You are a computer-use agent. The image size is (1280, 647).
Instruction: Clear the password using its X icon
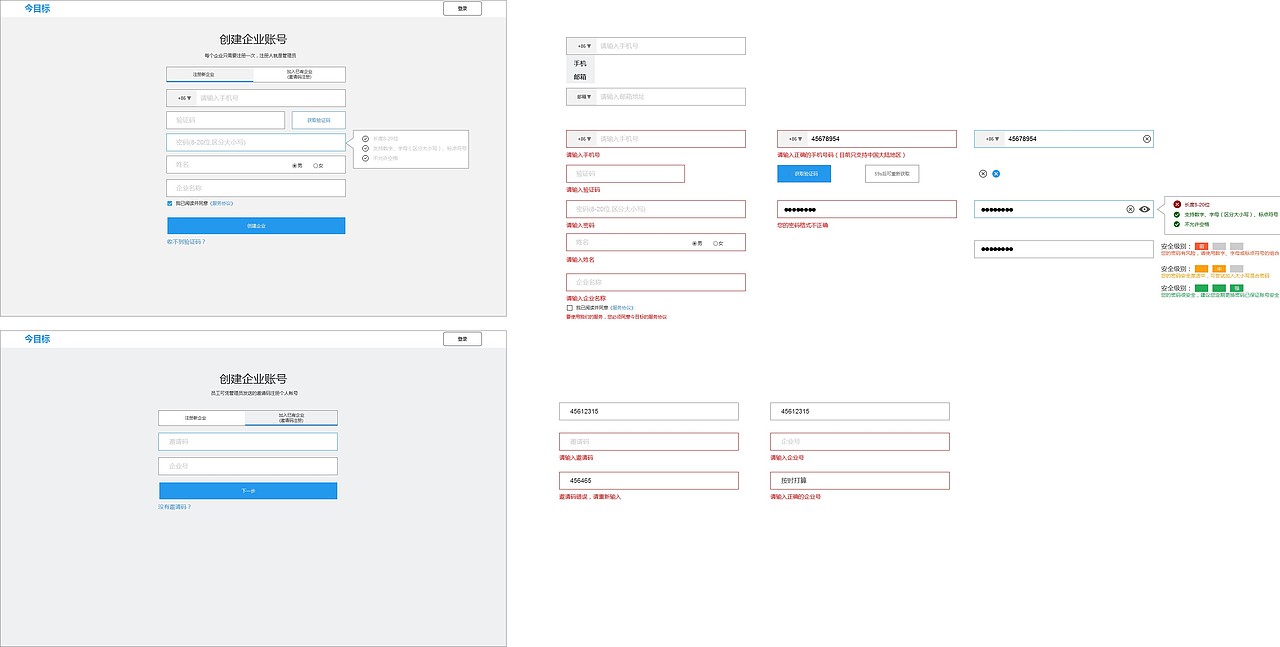[1130, 209]
